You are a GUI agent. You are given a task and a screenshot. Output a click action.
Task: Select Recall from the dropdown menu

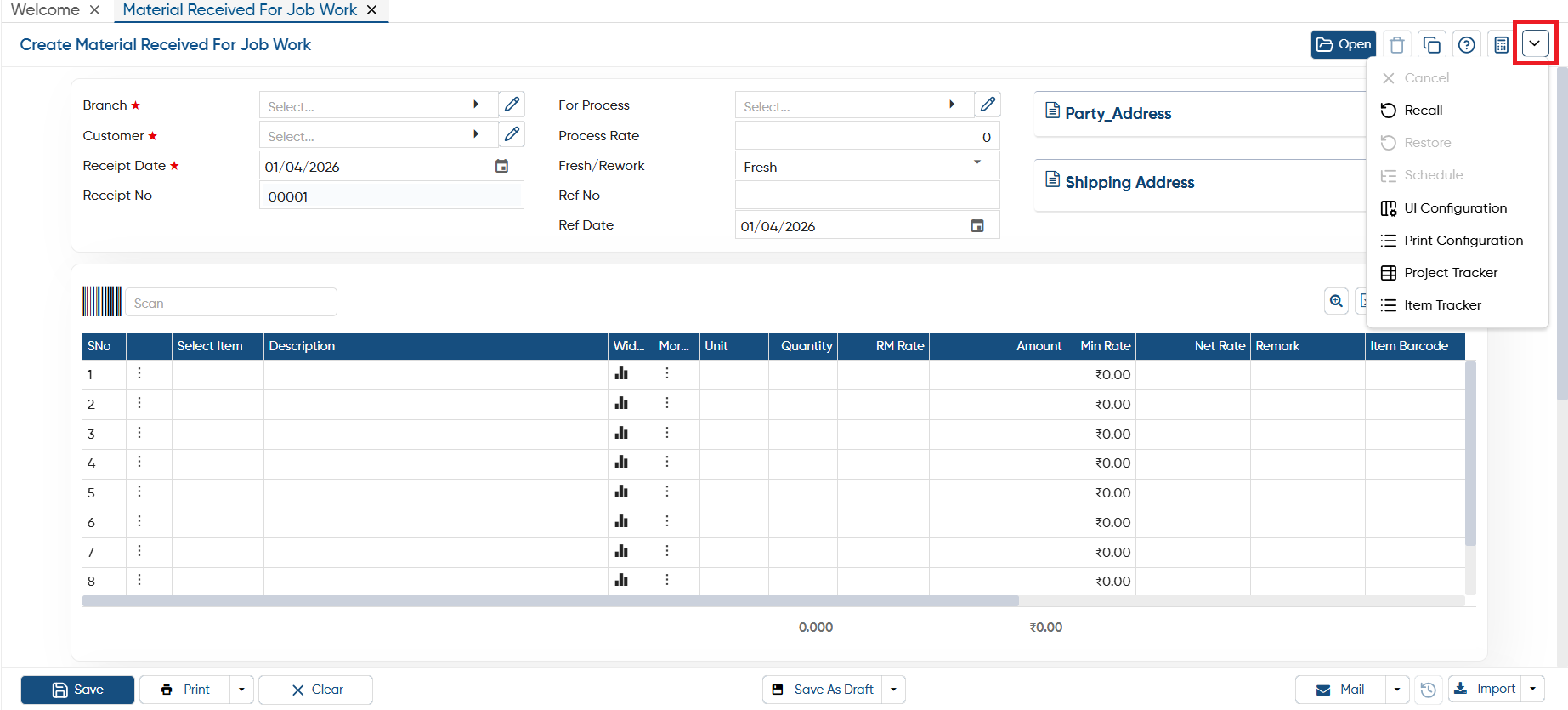pyautogui.click(x=1423, y=111)
